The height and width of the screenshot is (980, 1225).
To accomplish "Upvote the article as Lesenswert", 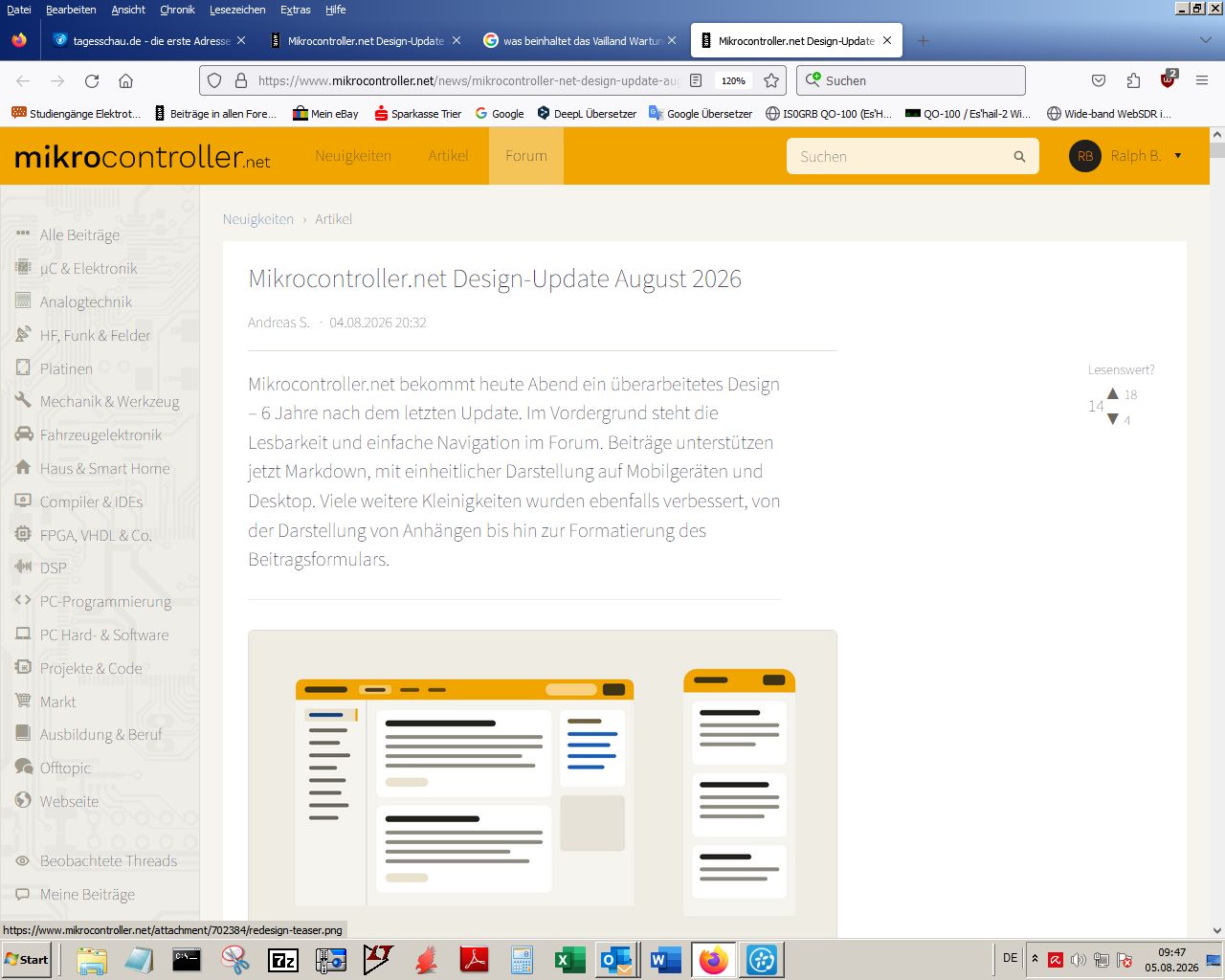I will (1113, 393).
